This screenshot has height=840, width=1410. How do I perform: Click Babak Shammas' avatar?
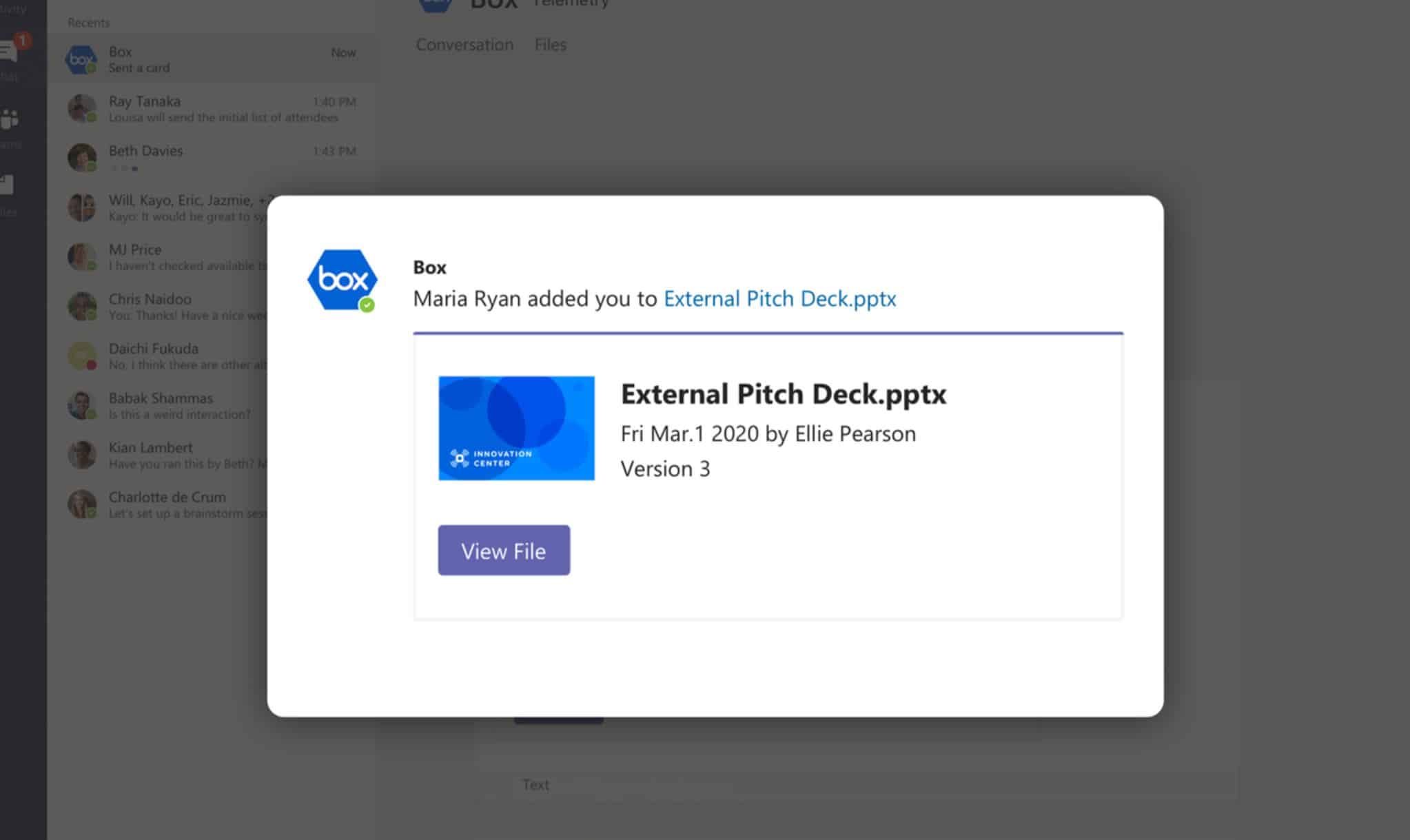coord(82,406)
